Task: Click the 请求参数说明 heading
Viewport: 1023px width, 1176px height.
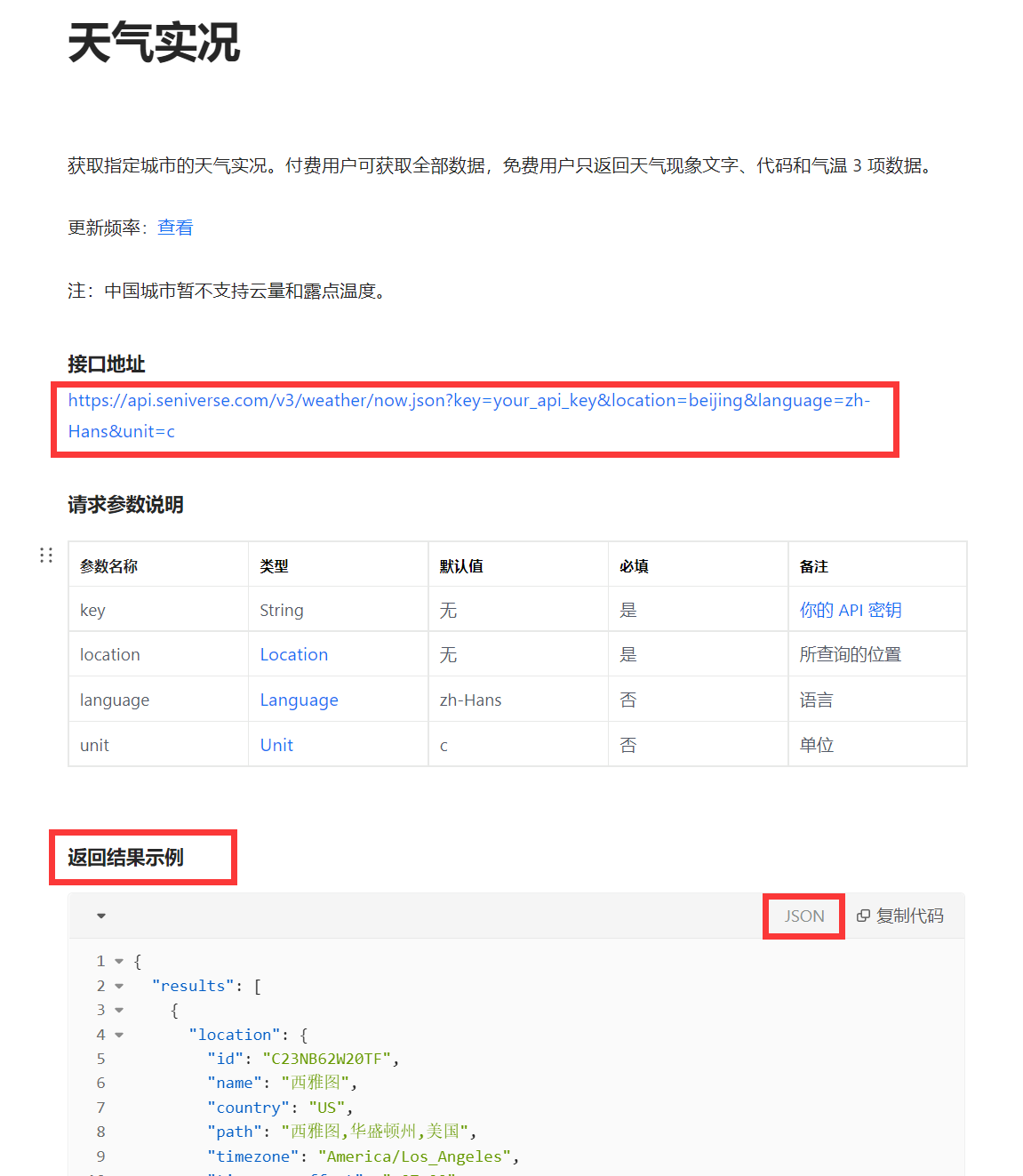Action: pyautogui.click(x=125, y=505)
